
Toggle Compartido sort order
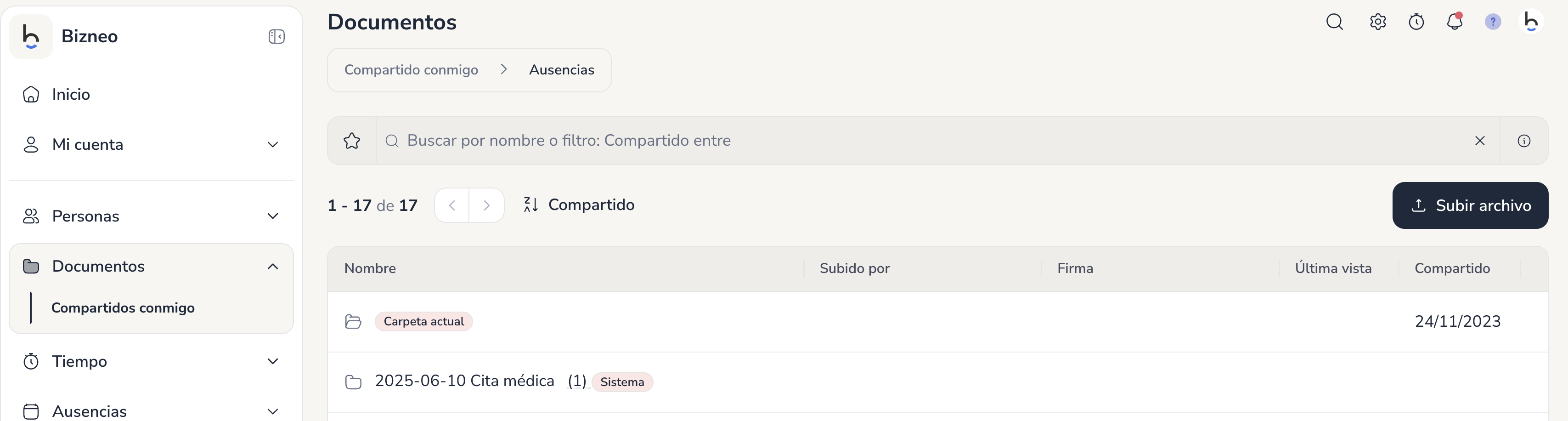click(x=579, y=205)
